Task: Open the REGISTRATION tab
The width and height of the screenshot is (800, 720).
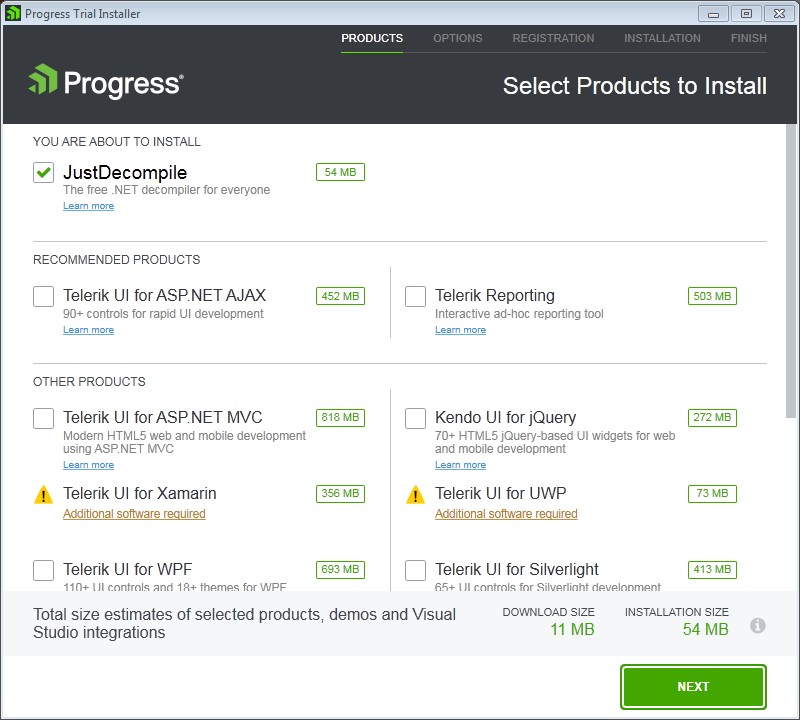Action: 553,38
